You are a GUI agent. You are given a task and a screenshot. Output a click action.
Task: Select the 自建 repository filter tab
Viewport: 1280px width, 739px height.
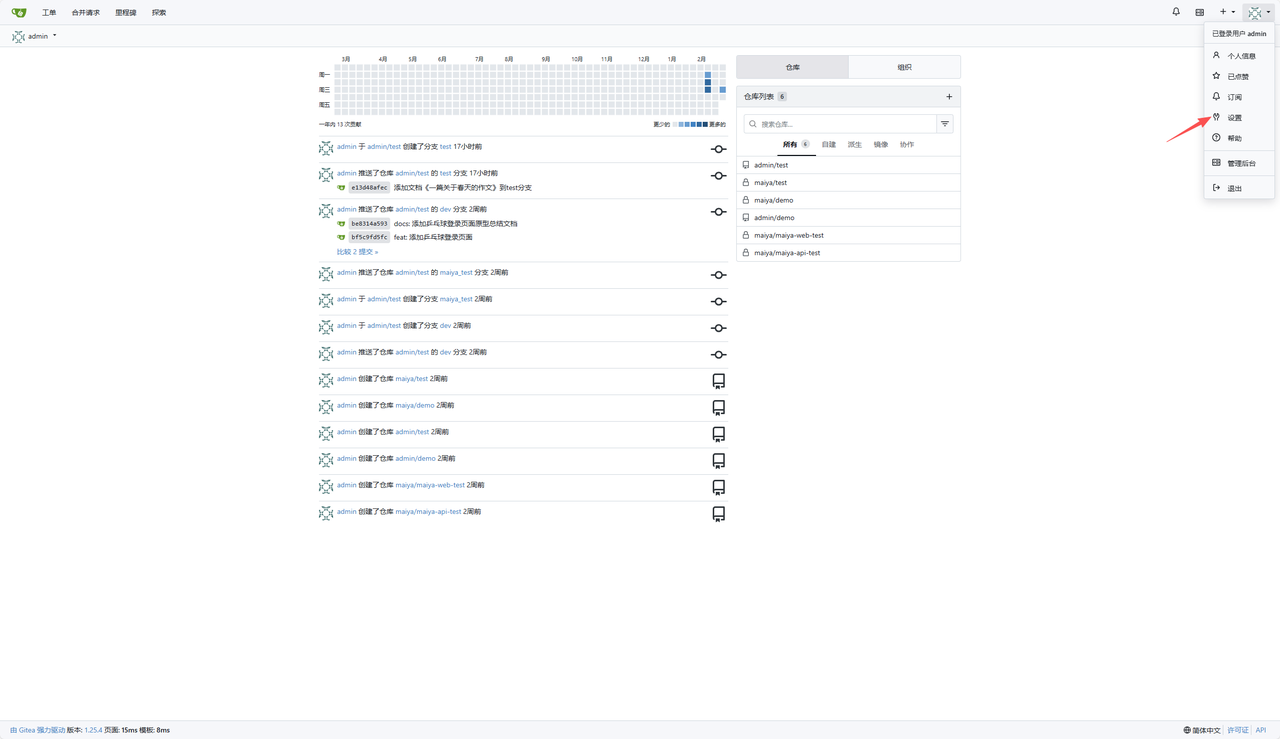[829, 145]
